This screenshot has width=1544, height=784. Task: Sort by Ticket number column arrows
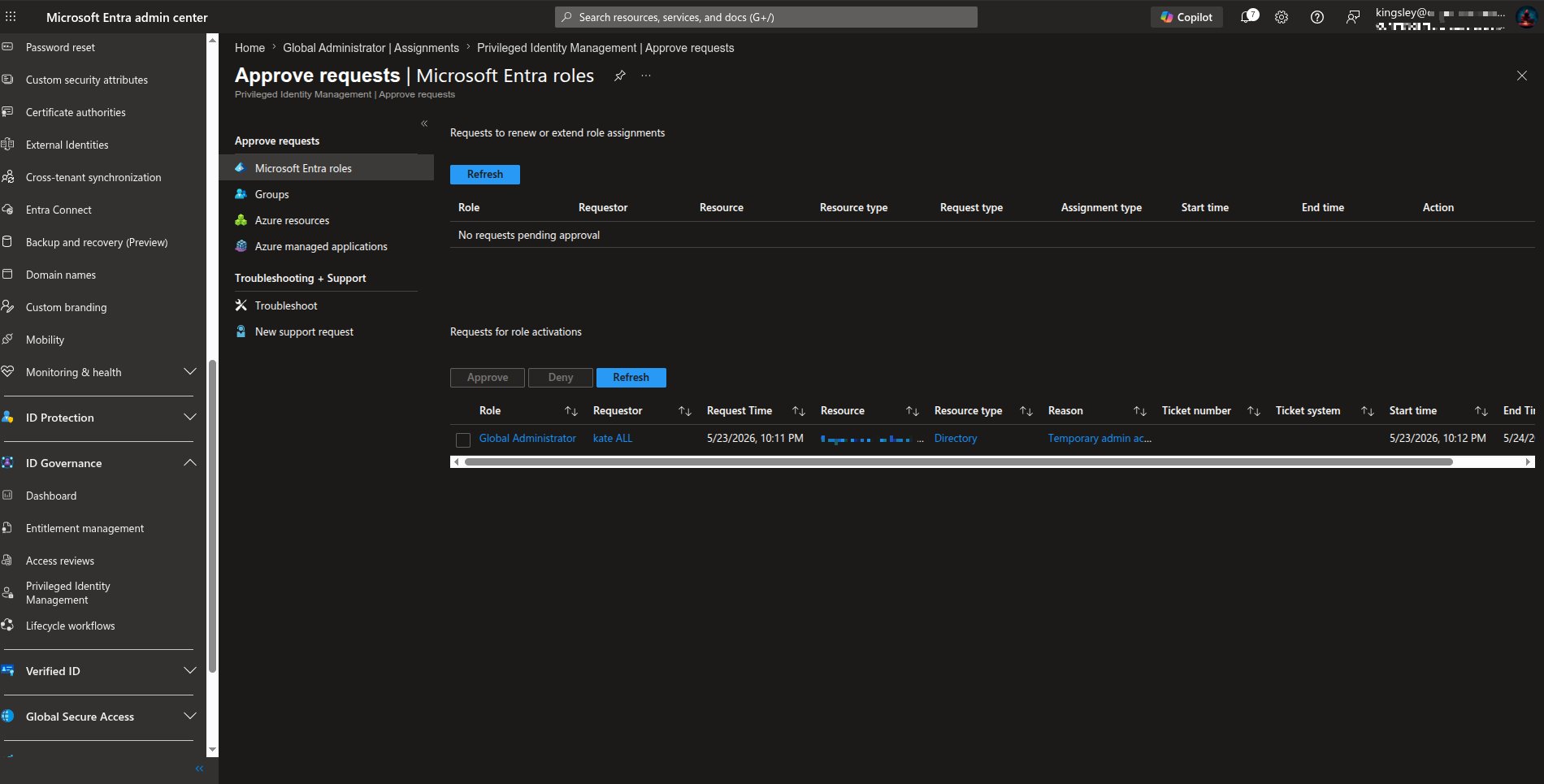(1254, 411)
